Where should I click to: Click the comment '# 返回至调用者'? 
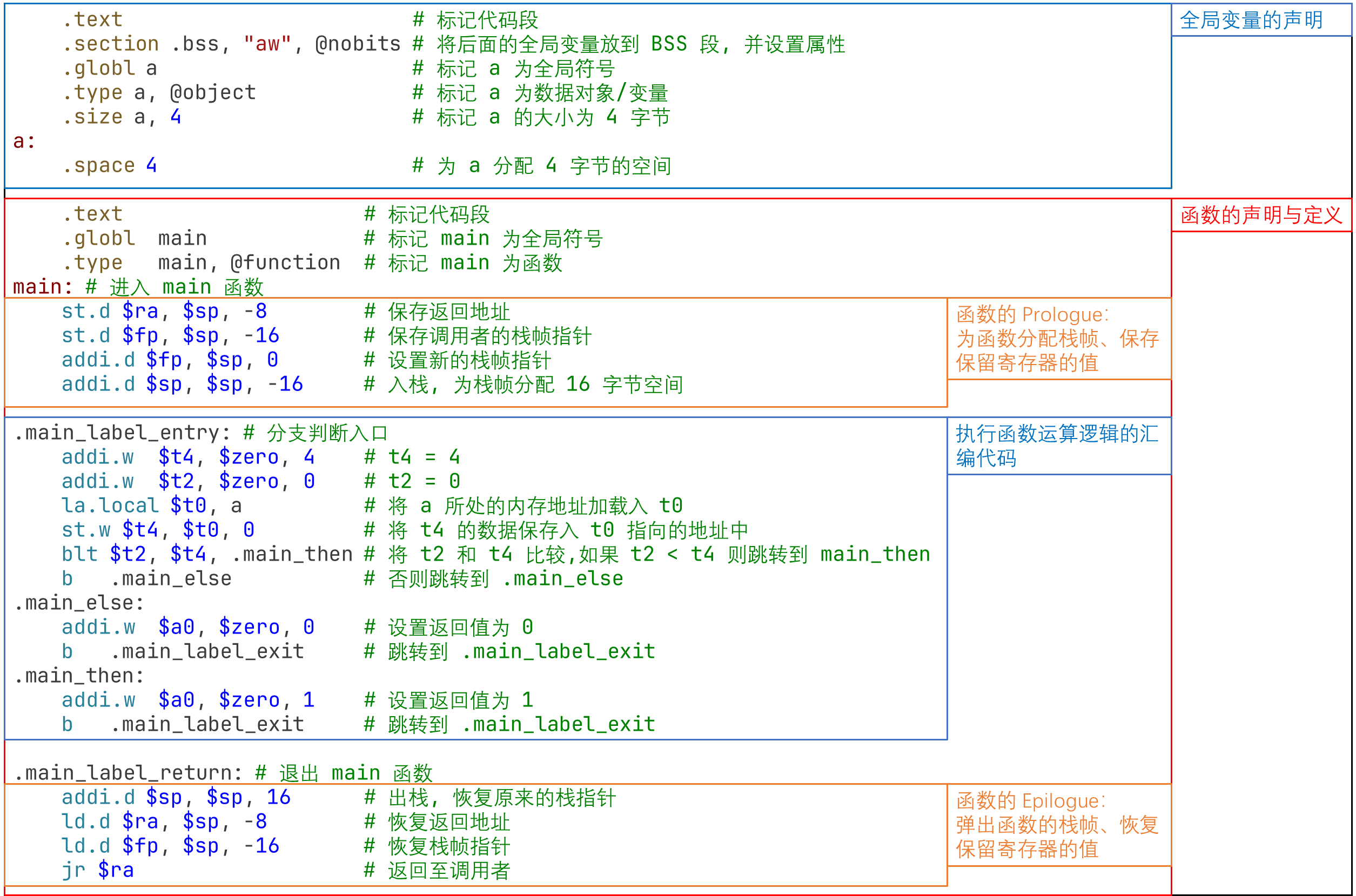coord(437,870)
